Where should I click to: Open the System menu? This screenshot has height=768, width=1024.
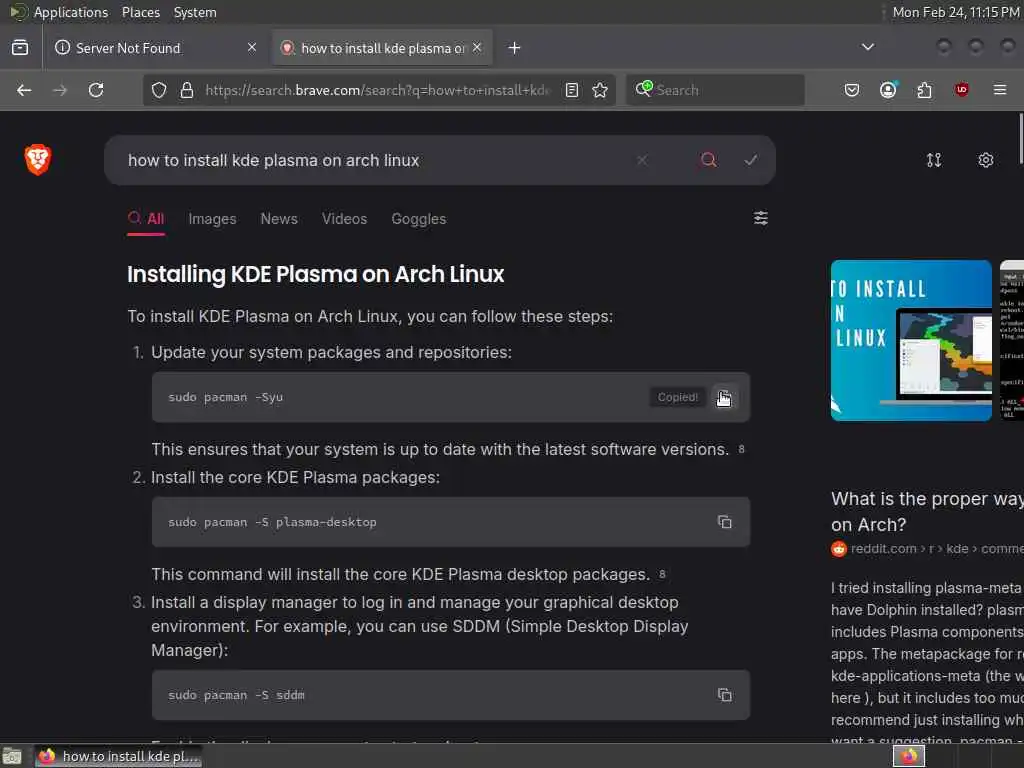point(195,12)
